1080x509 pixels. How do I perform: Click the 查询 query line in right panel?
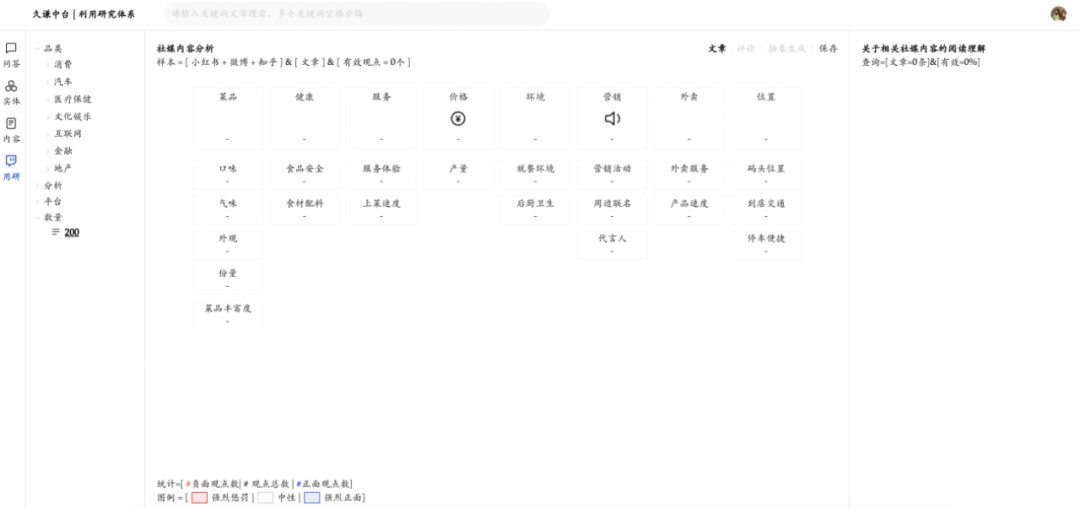click(x=921, y=62)
